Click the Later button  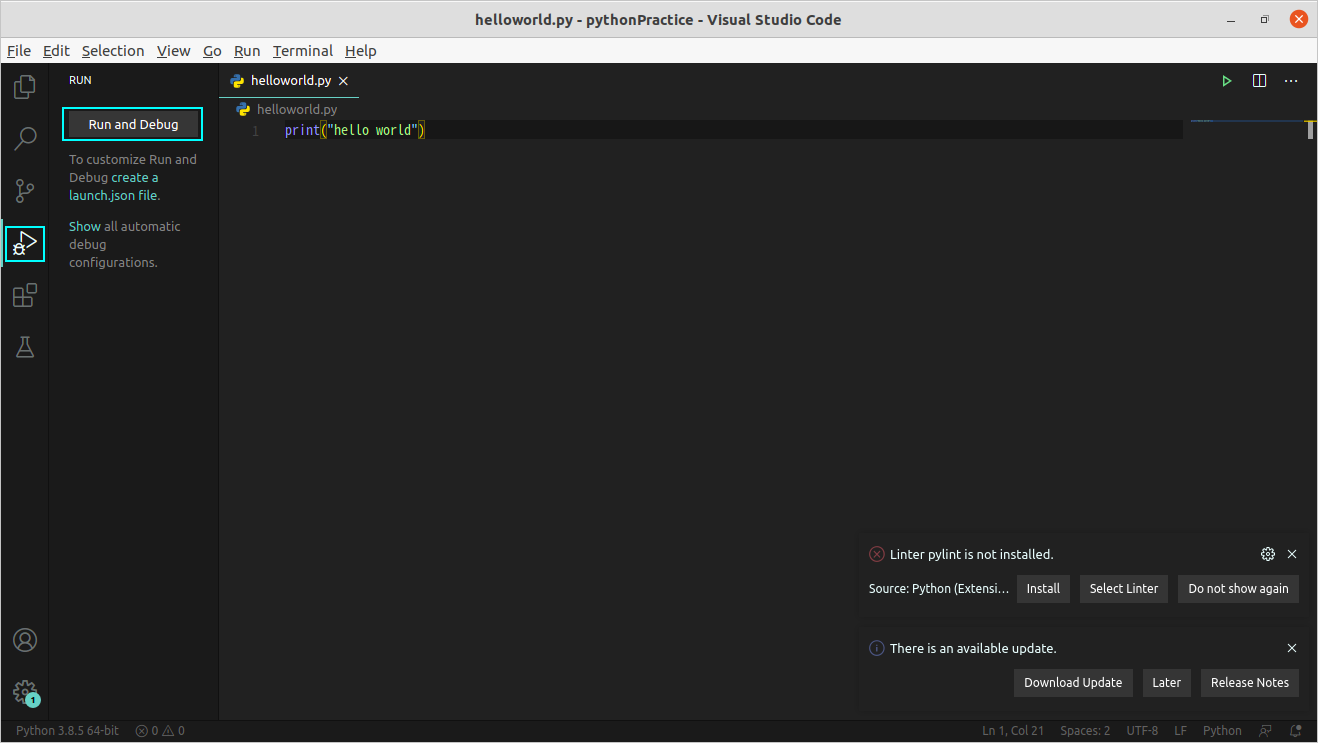(1166, 683)
